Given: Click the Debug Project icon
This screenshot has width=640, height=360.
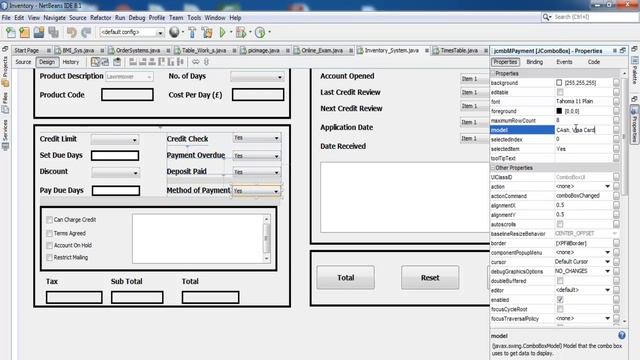Looking at the screenshot, I should (241, 32).
